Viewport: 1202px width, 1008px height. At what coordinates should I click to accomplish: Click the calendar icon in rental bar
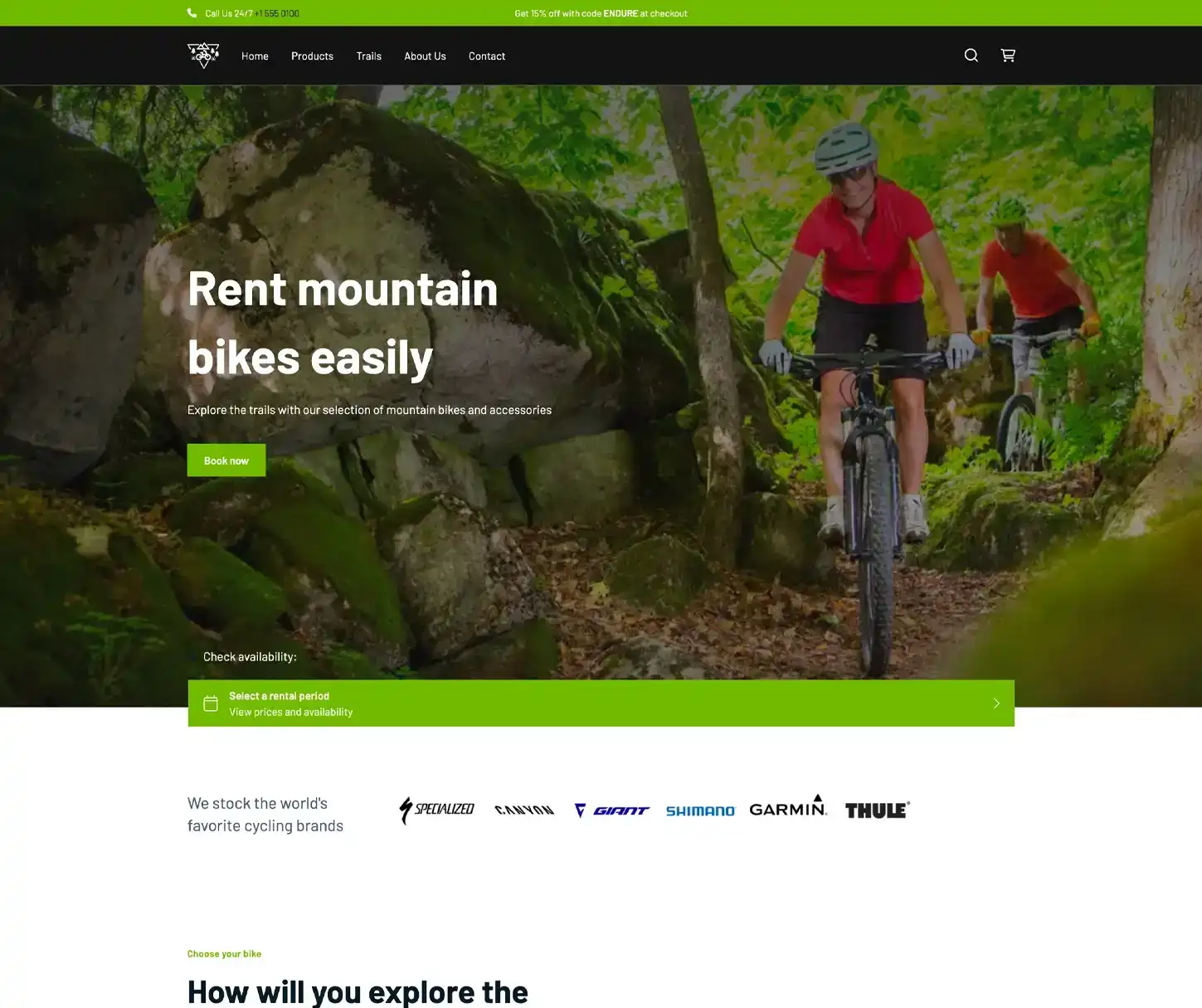tap(211, 704)
